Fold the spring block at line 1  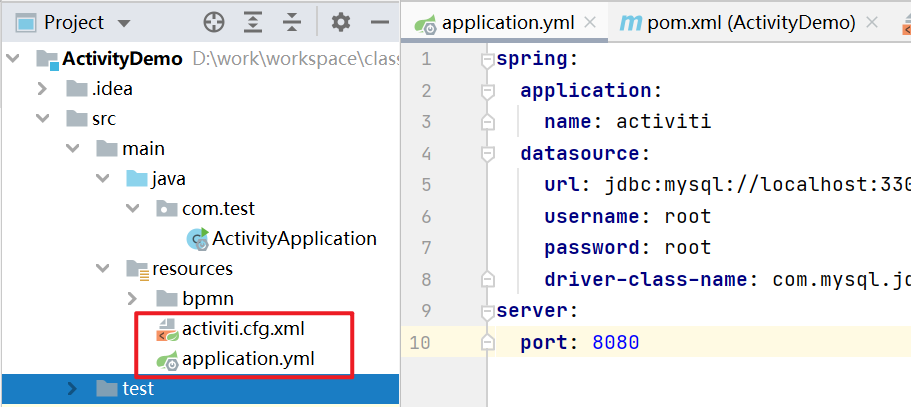click(487, 59)
